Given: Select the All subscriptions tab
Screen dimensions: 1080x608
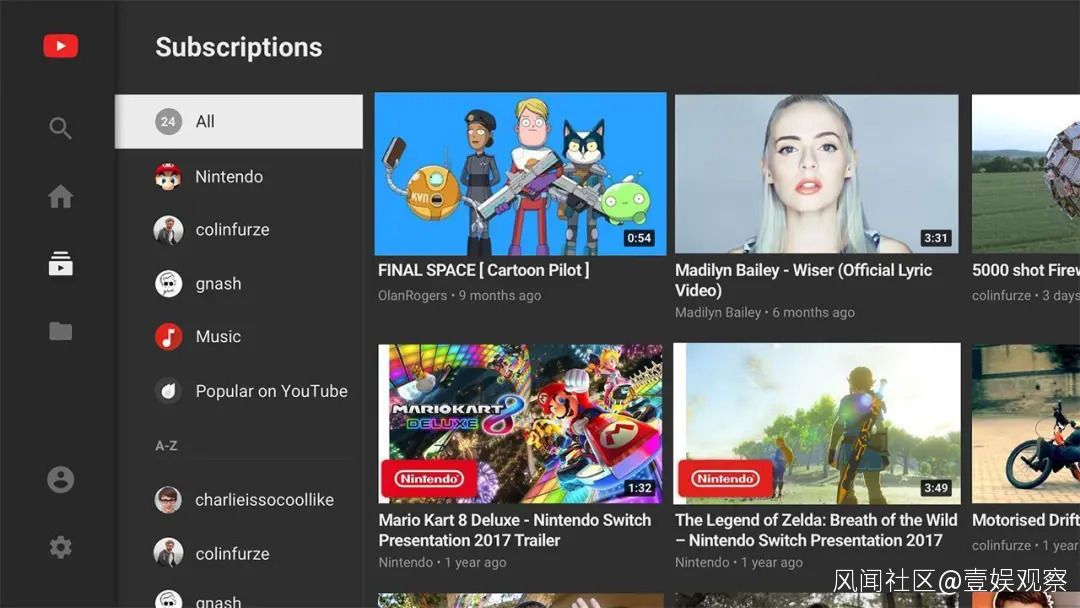Looking at the screenshot, I should tap(238, 122).
